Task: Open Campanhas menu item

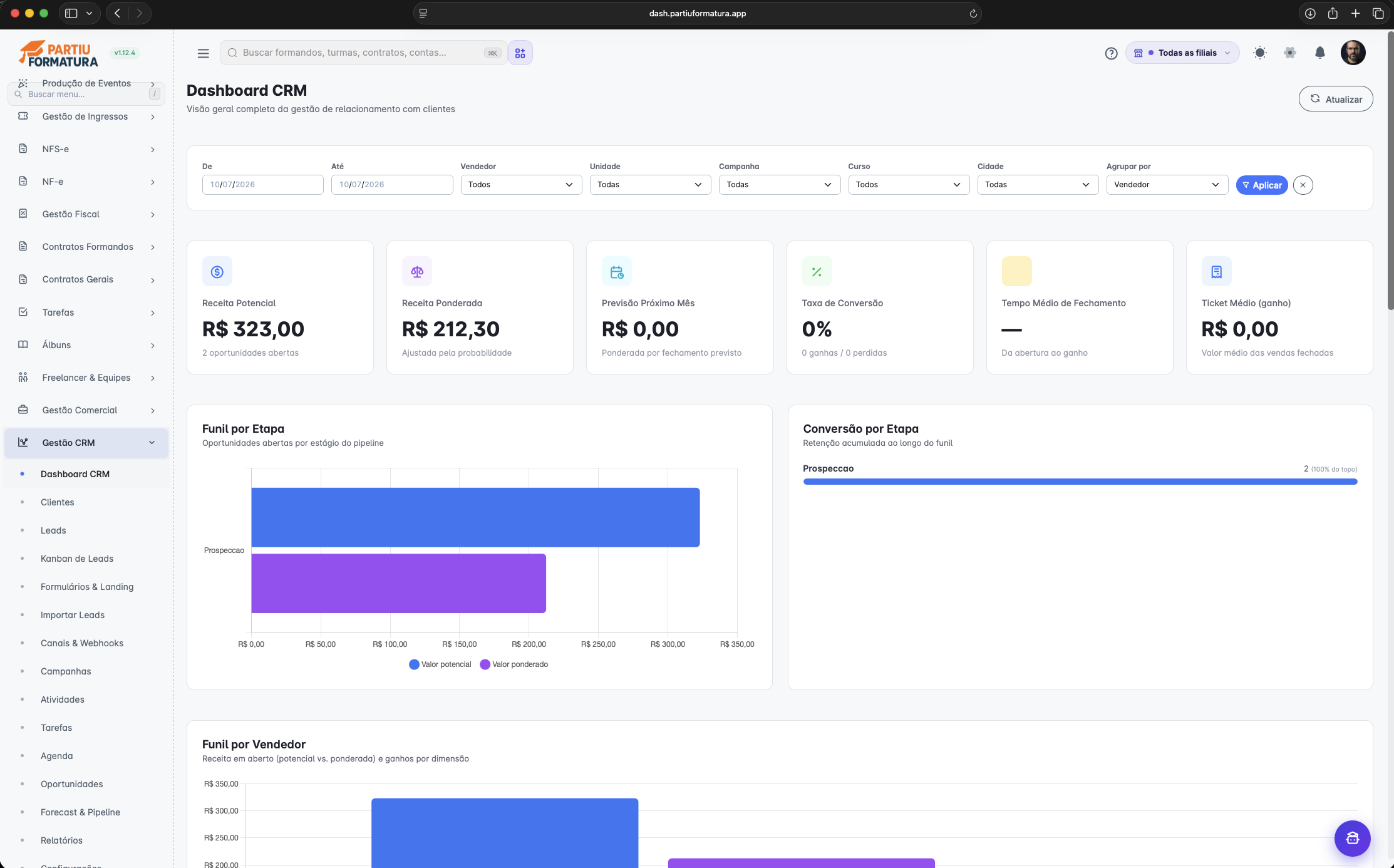Action: click(x=66, y=671)
